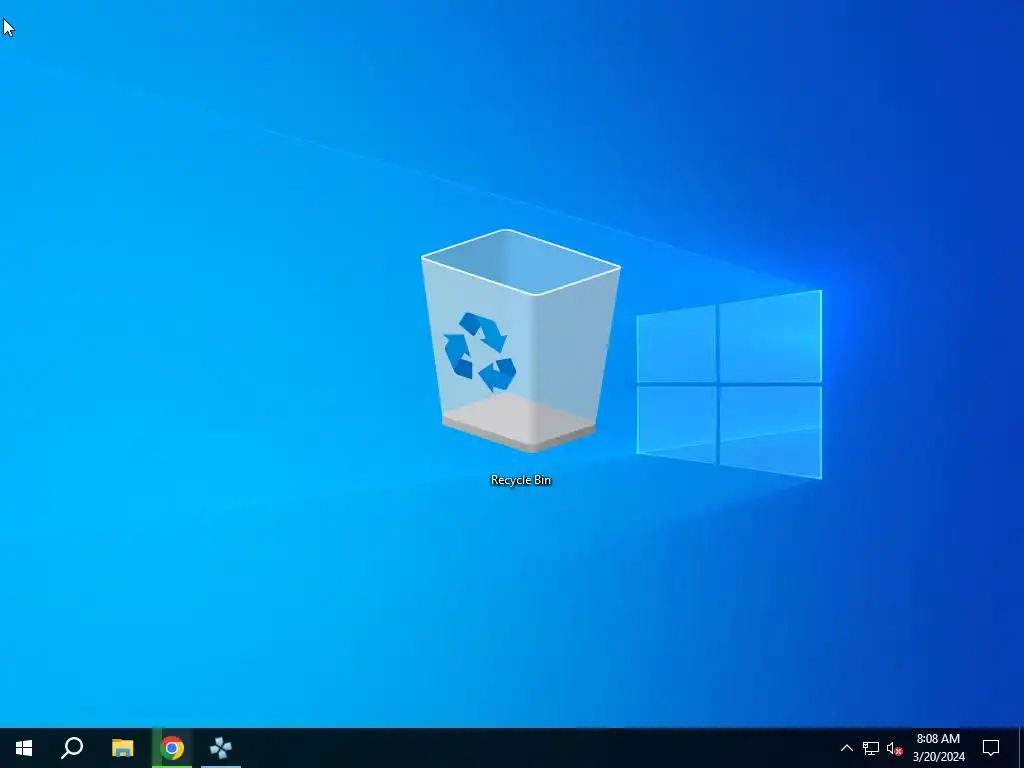The image size is (1024, 768).
Task: Click Show desktop sliver at taskbar end
Action: [1021, 748]
